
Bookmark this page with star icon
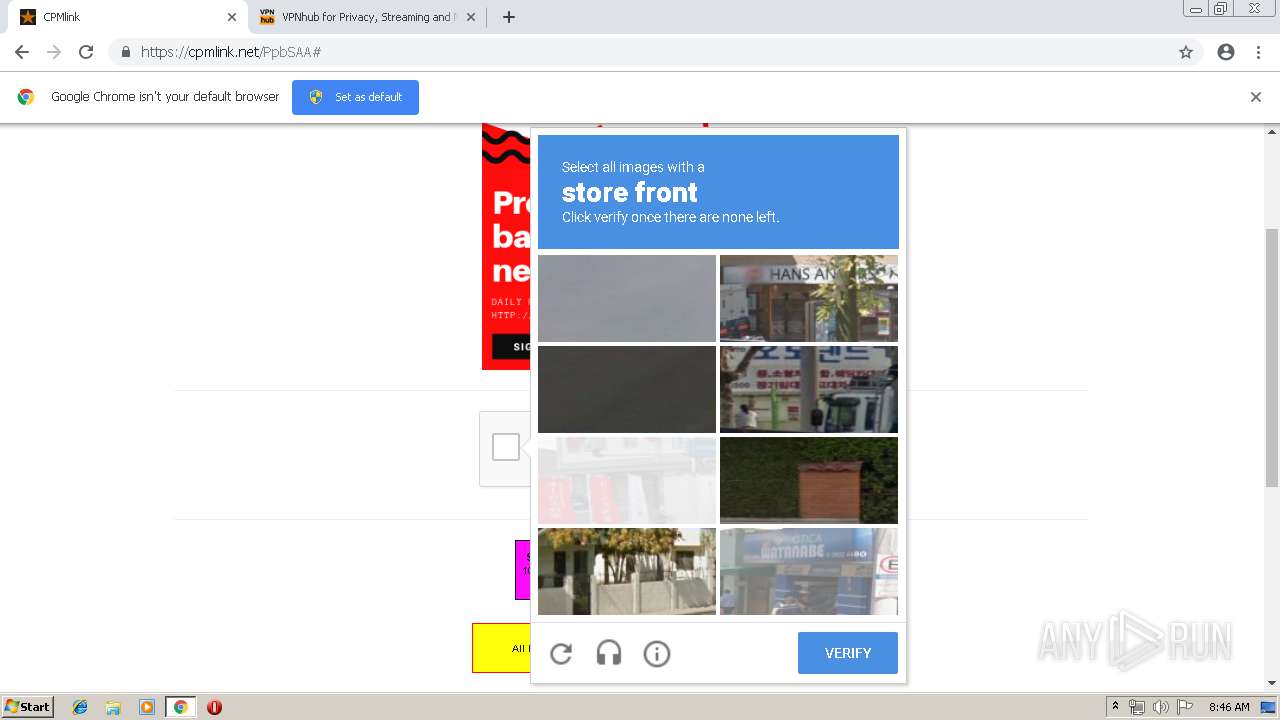1186,52
